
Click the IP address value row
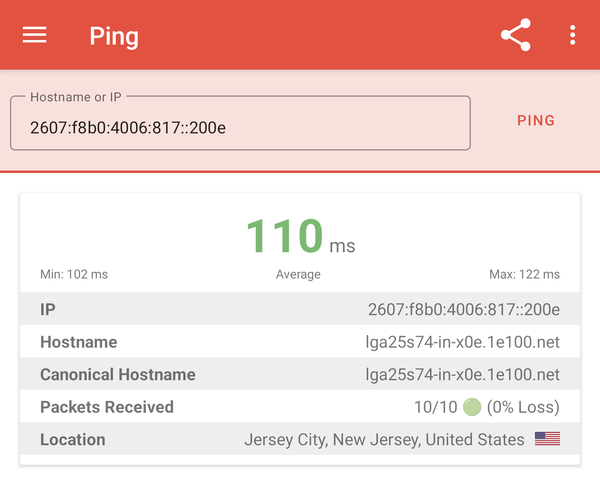(x=463, y=310)
